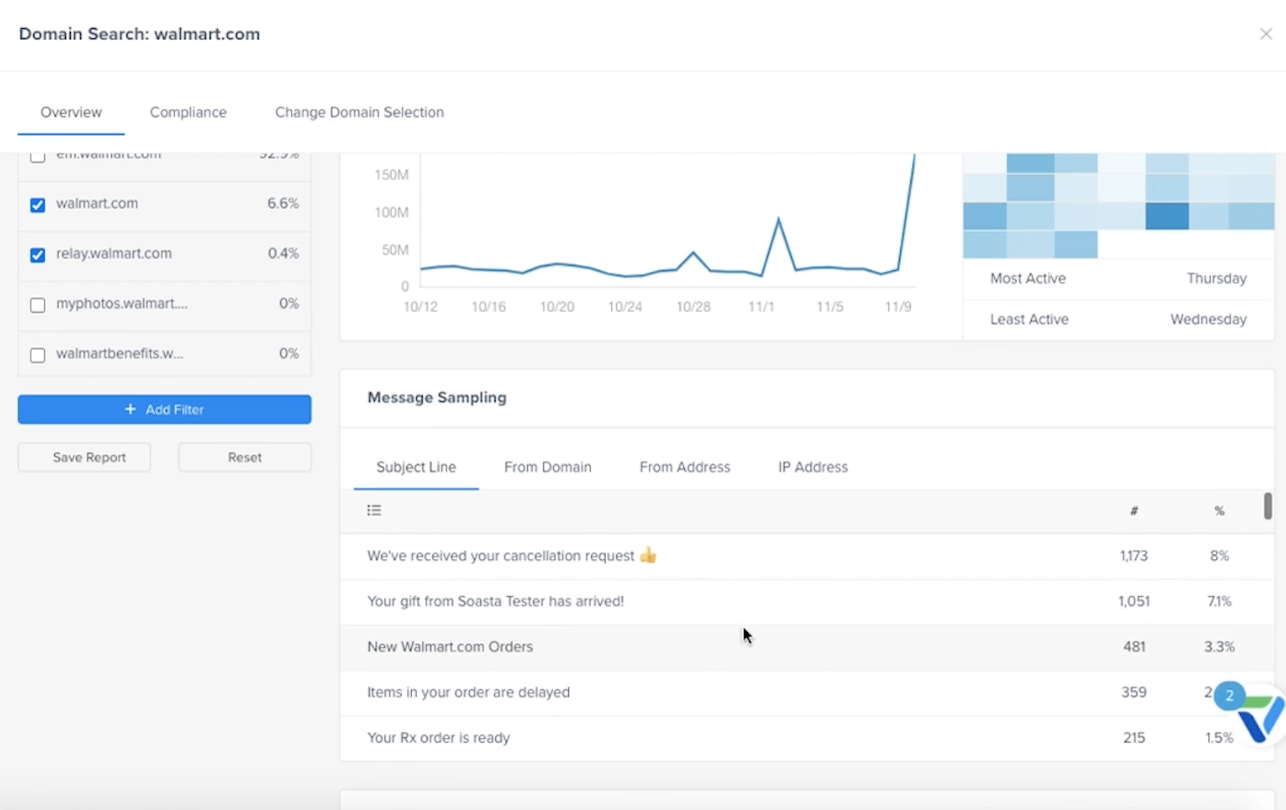This screenshot has width=1286, height=810.
Task: Select 'We've received your cancellation request' row
Action: 805,556
